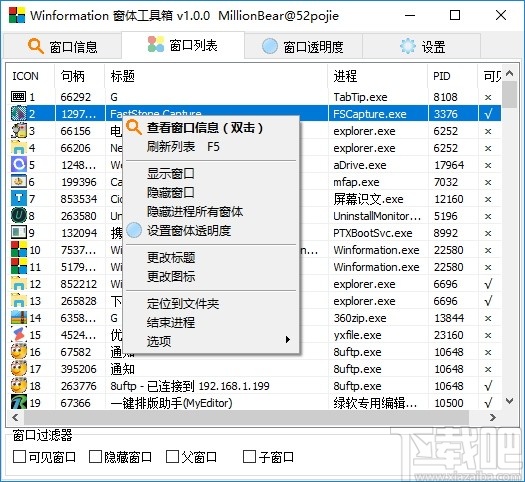Select 刷新列表 F5 menu entry
525x482 pixels.
211,147
